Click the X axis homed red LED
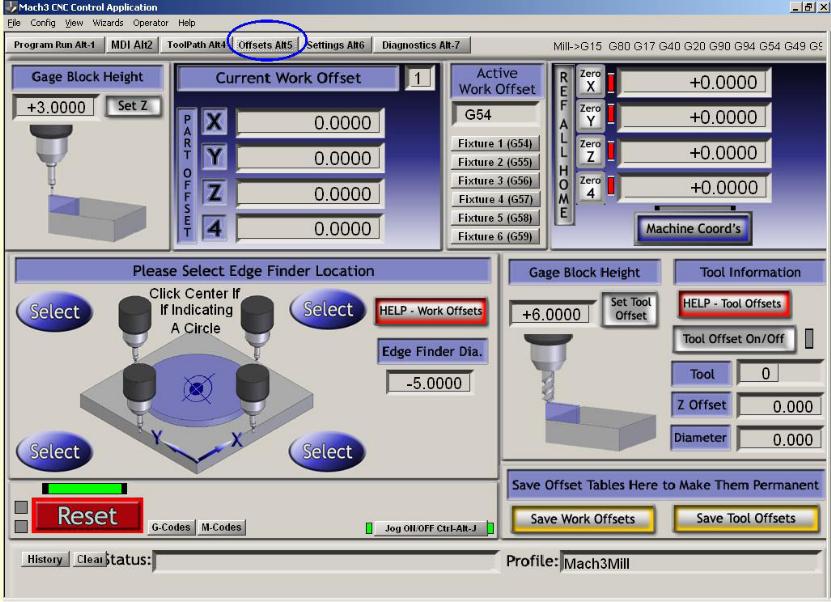This screenshot has height=602, width=831. pos(611,83)
